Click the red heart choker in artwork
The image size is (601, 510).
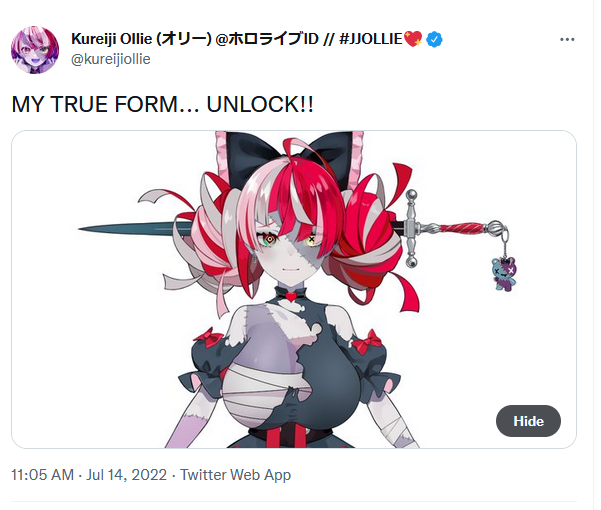[291, 296]
